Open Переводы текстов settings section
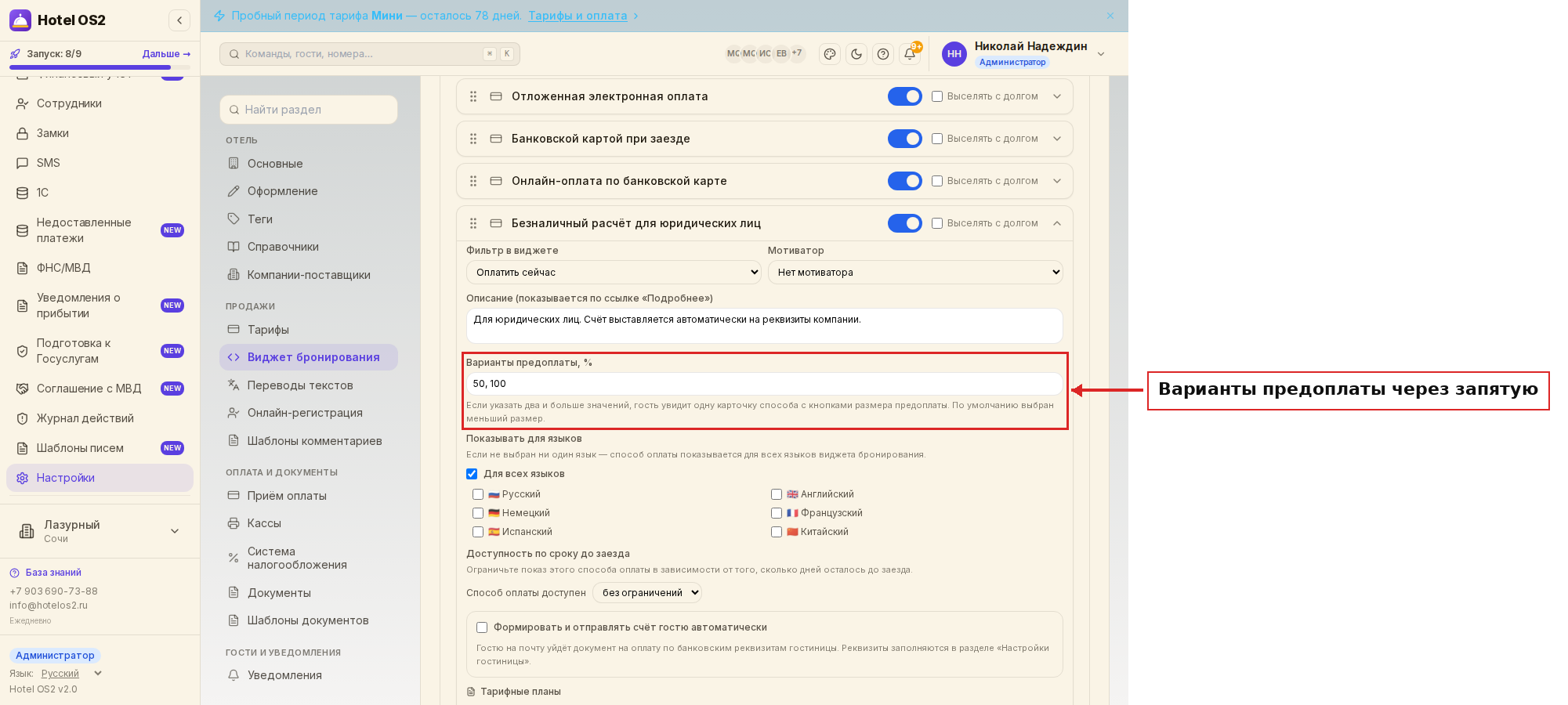 (309, 385)
